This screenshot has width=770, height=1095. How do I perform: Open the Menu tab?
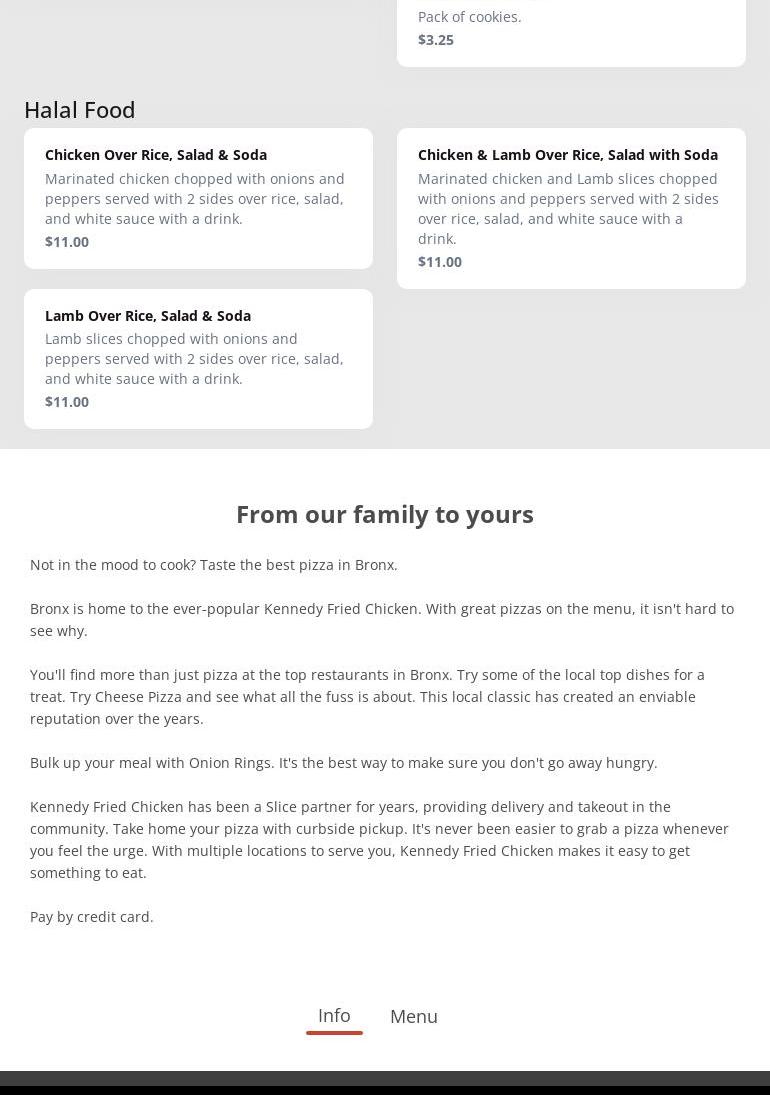pos(413,1016)
